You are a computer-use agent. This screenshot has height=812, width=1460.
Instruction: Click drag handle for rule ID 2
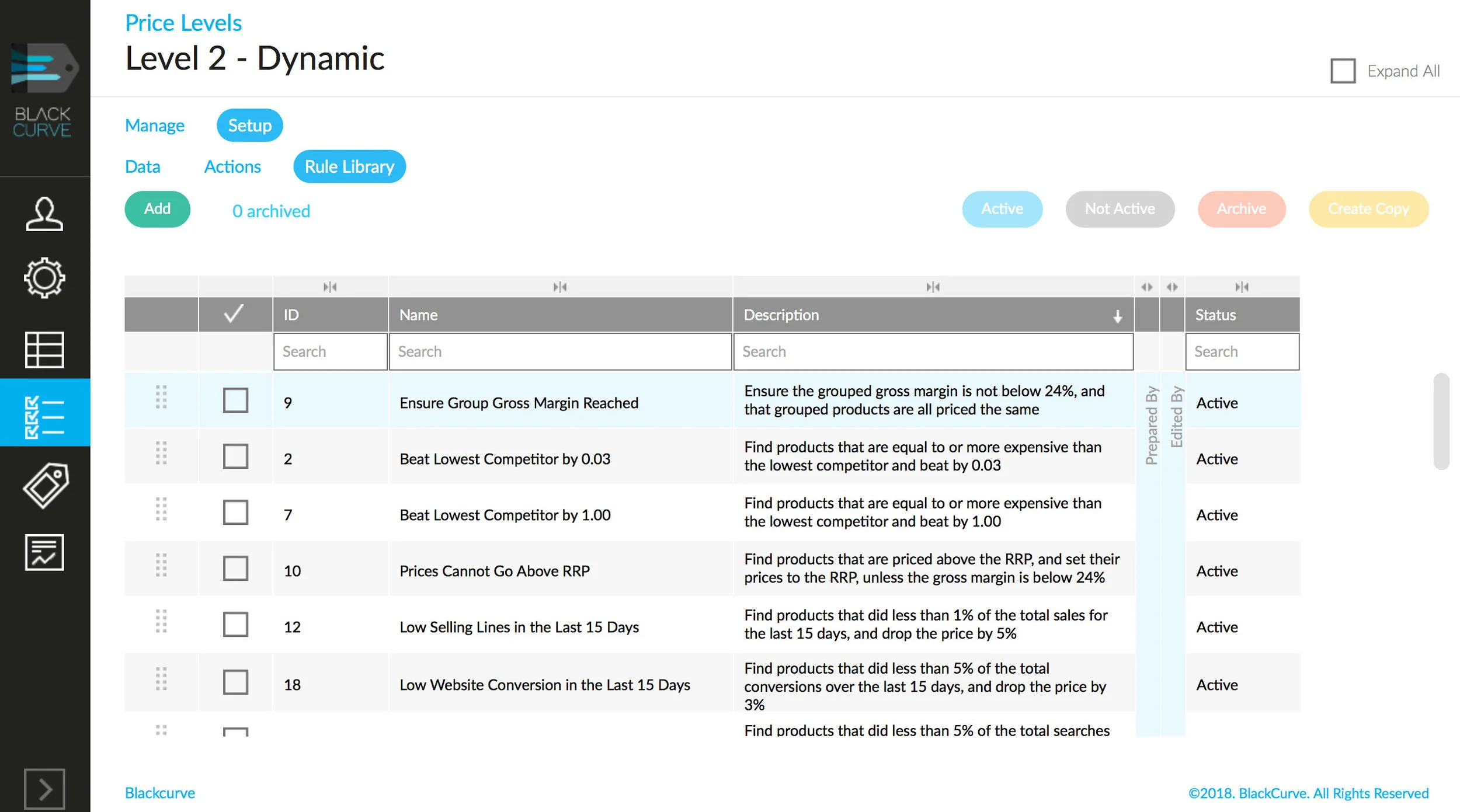(x=161, y=452)
